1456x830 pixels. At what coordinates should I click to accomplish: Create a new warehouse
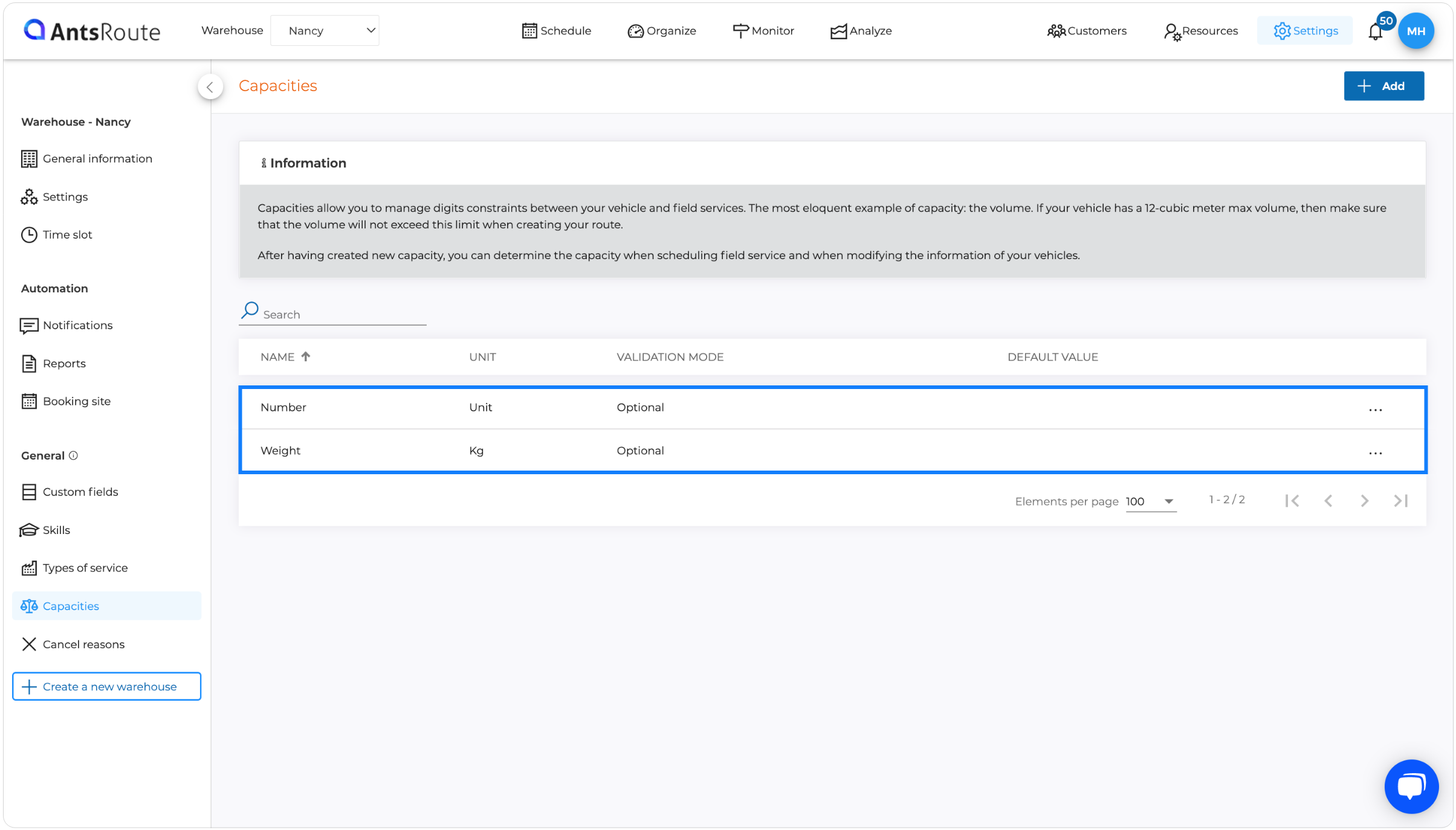point(106,687)
